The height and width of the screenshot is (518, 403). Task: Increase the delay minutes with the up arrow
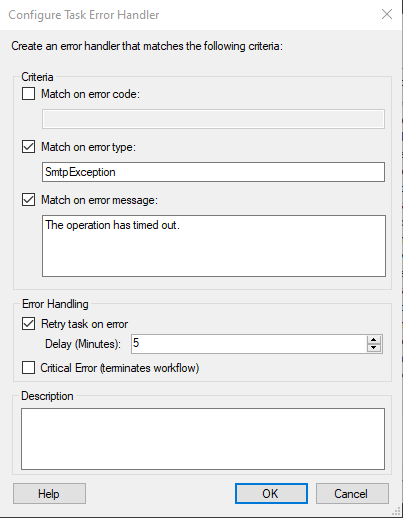[x=374, y=340]
